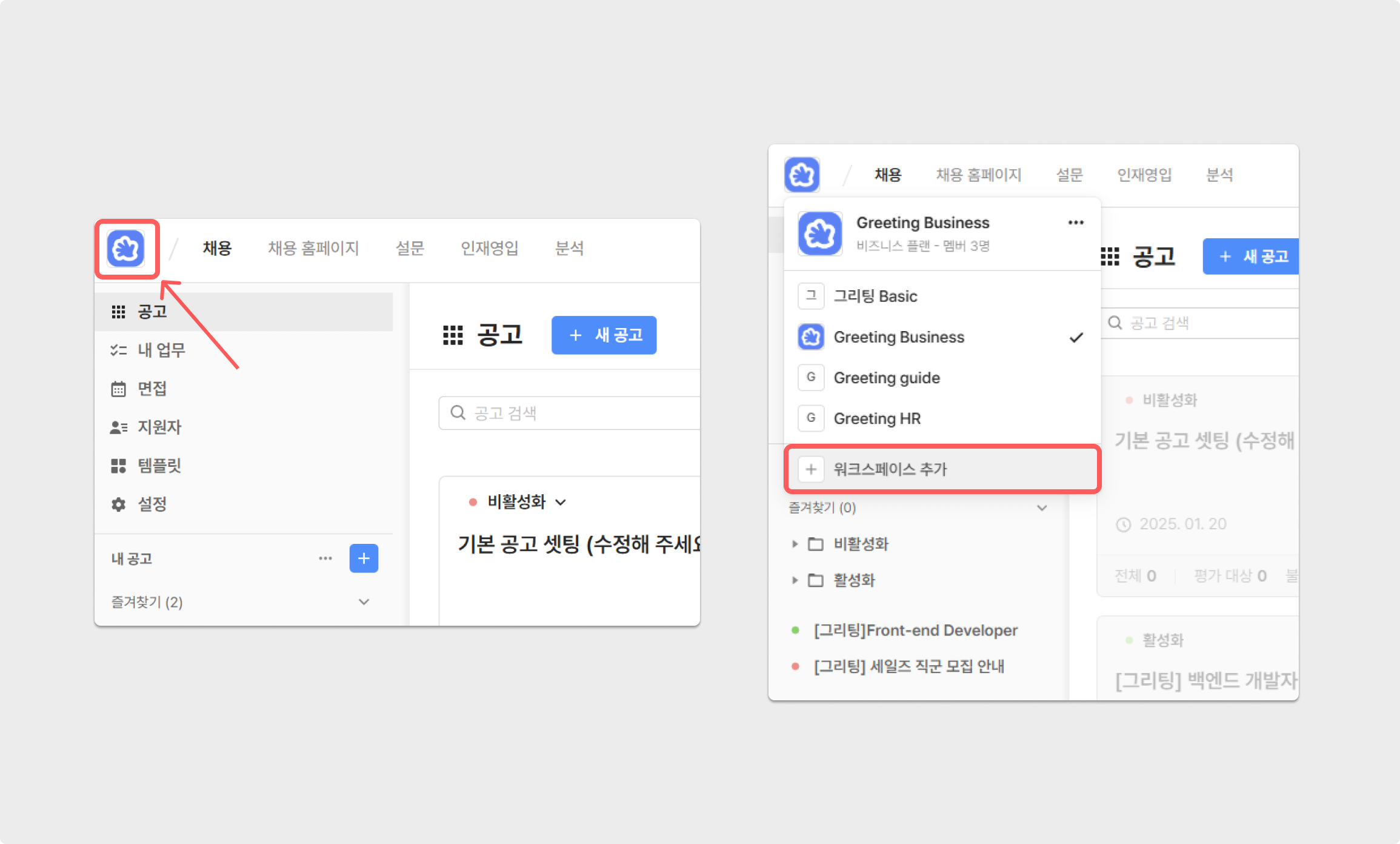Switch to 그리팅 Basic workspace
Image resolution: width=1400 pixels, height=844 pixels.
point(875,296)
